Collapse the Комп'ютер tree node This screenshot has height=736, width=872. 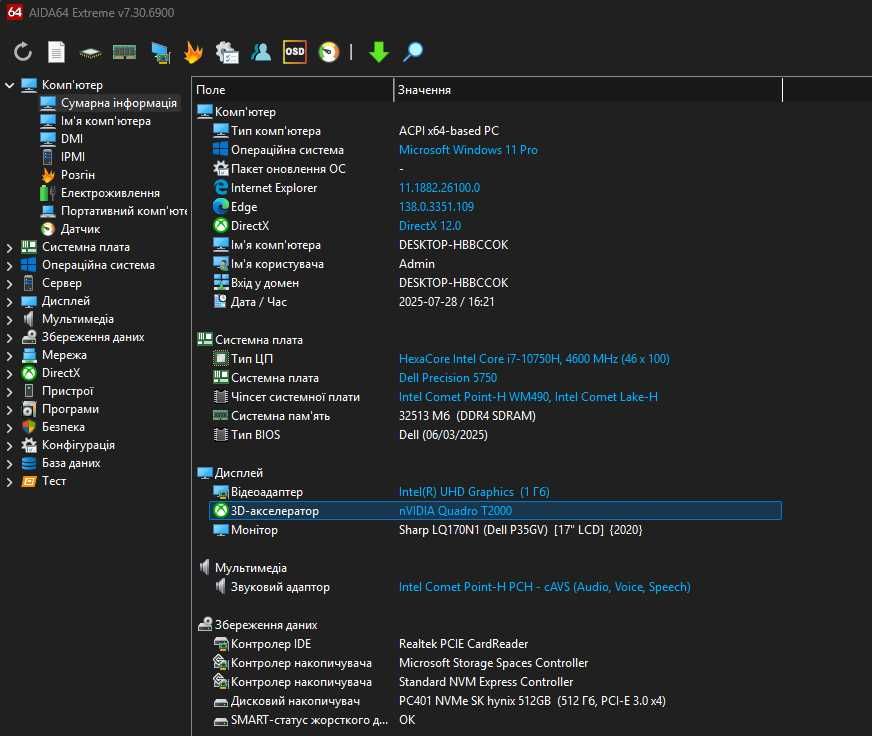(x=9, y=85)
